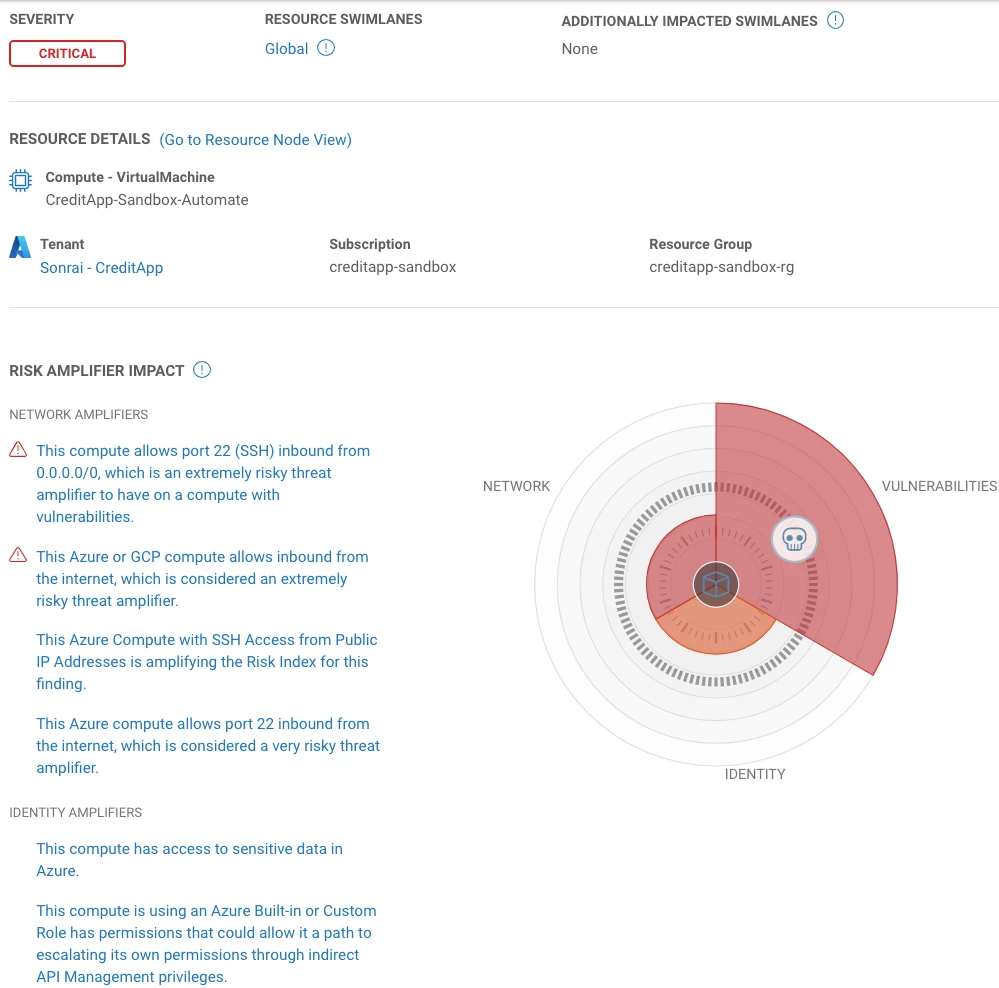999x988 pixels.
Task: Open the Global swimlane entry
Action: (286, 48)
